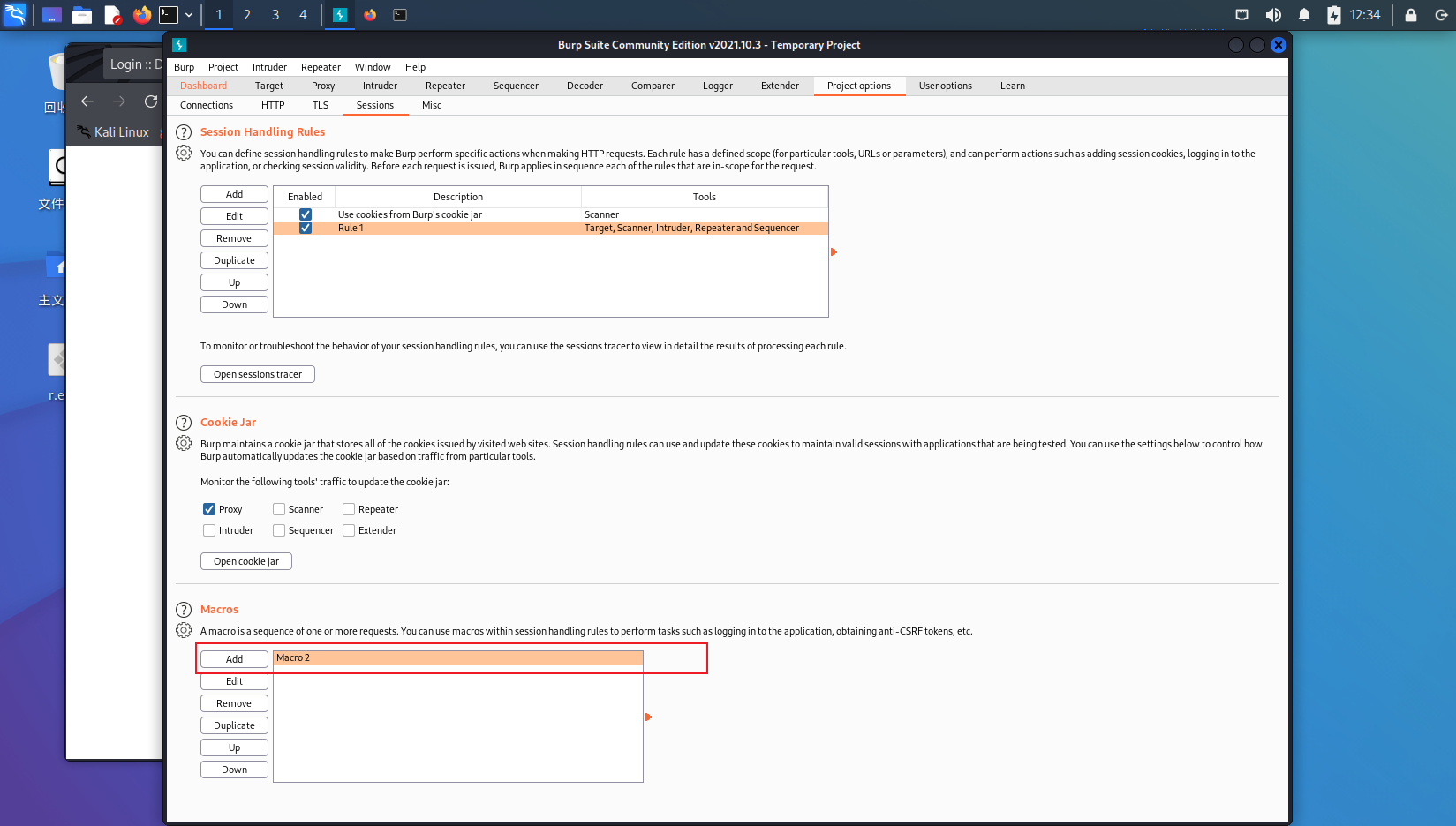Open Session Handling Rules help icon
Image resolution: width=1456 pixels, height=826 pixels.
(184, 132)
